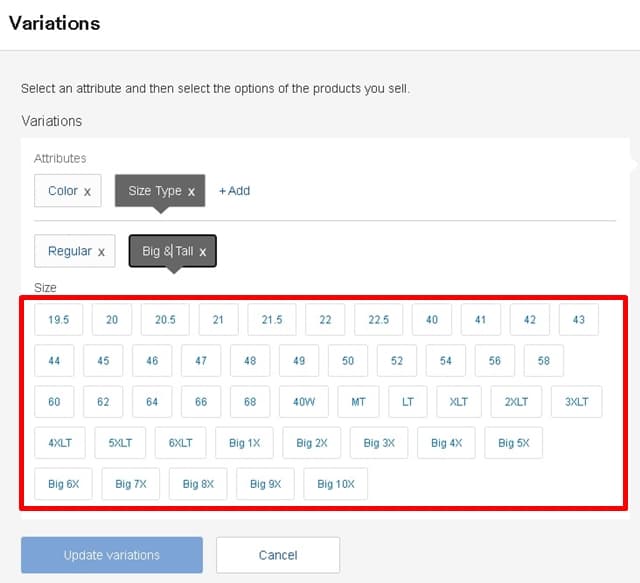The height and width of the screenshot is (583, 640).
Task: Pick the XLT size option
Action: click(458, 402)
